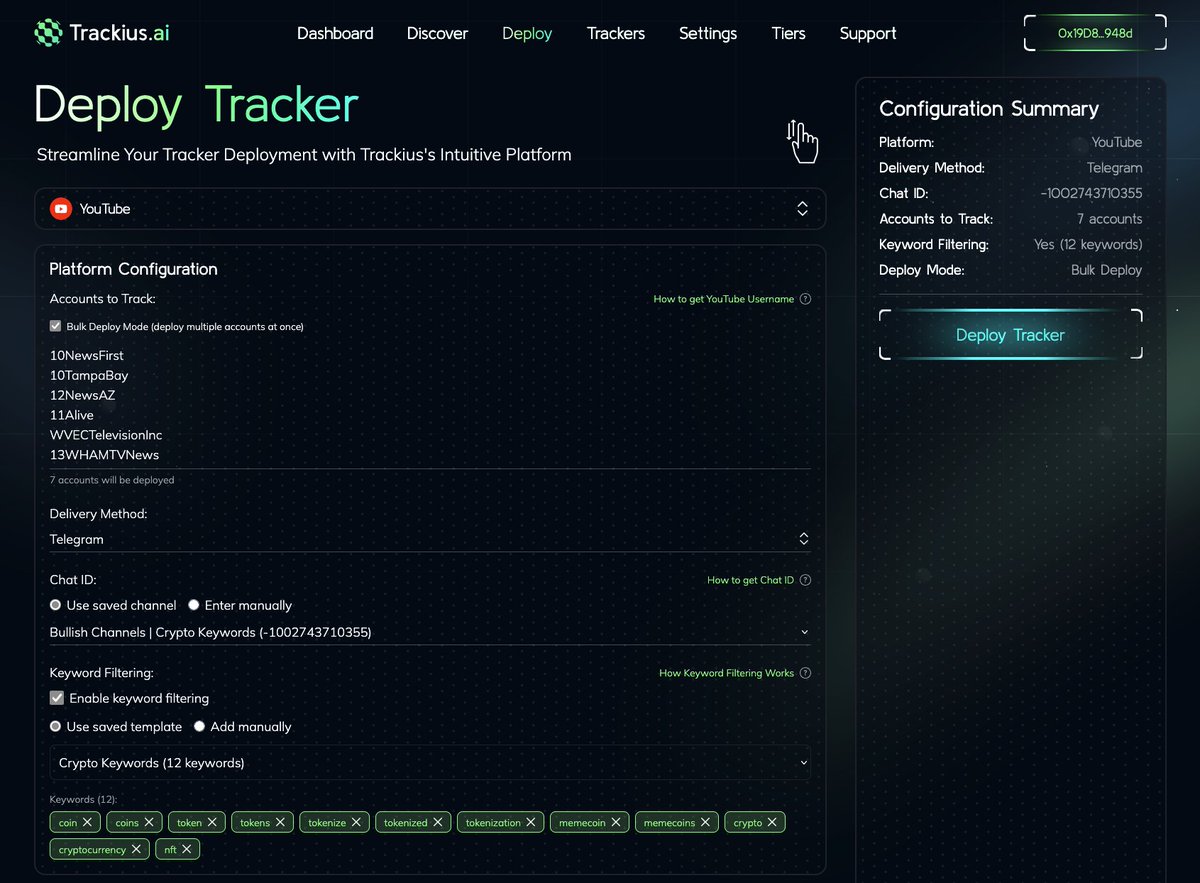The image size is (1200, 883).
Task: Toggle Enable keyword filtering checkbox
Action: 57,698
